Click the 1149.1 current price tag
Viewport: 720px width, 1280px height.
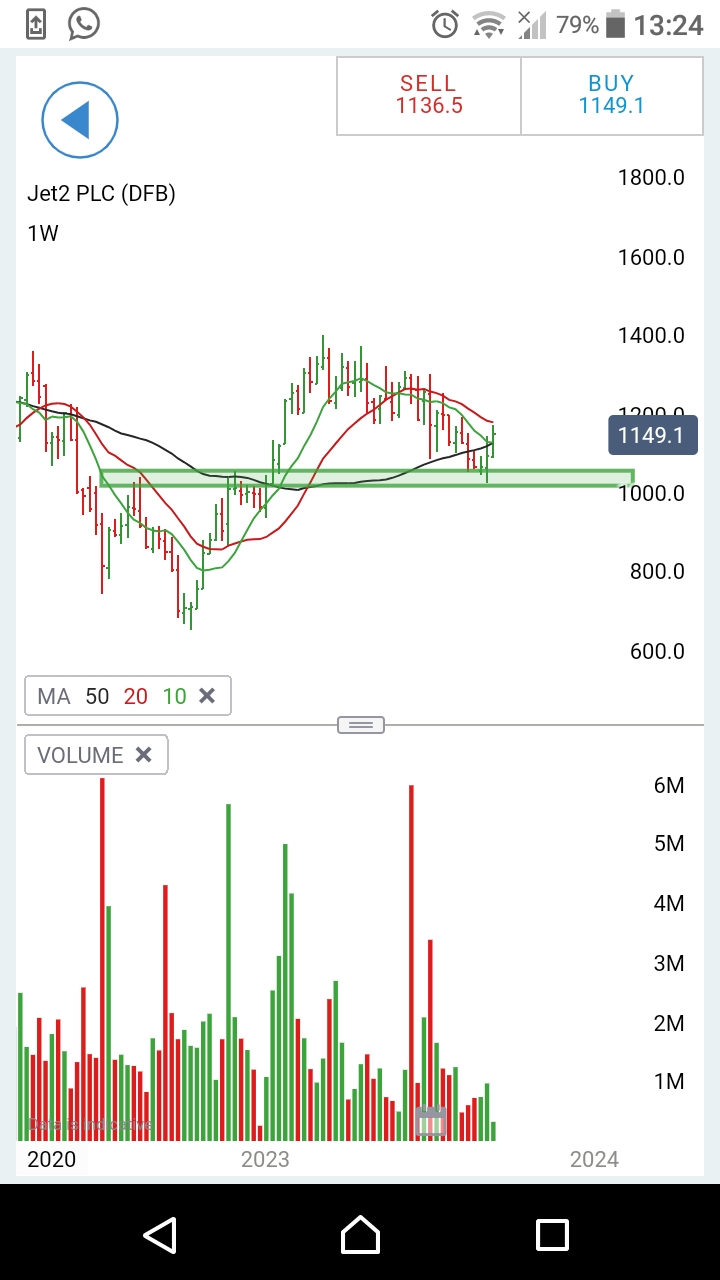click(652, 435)
